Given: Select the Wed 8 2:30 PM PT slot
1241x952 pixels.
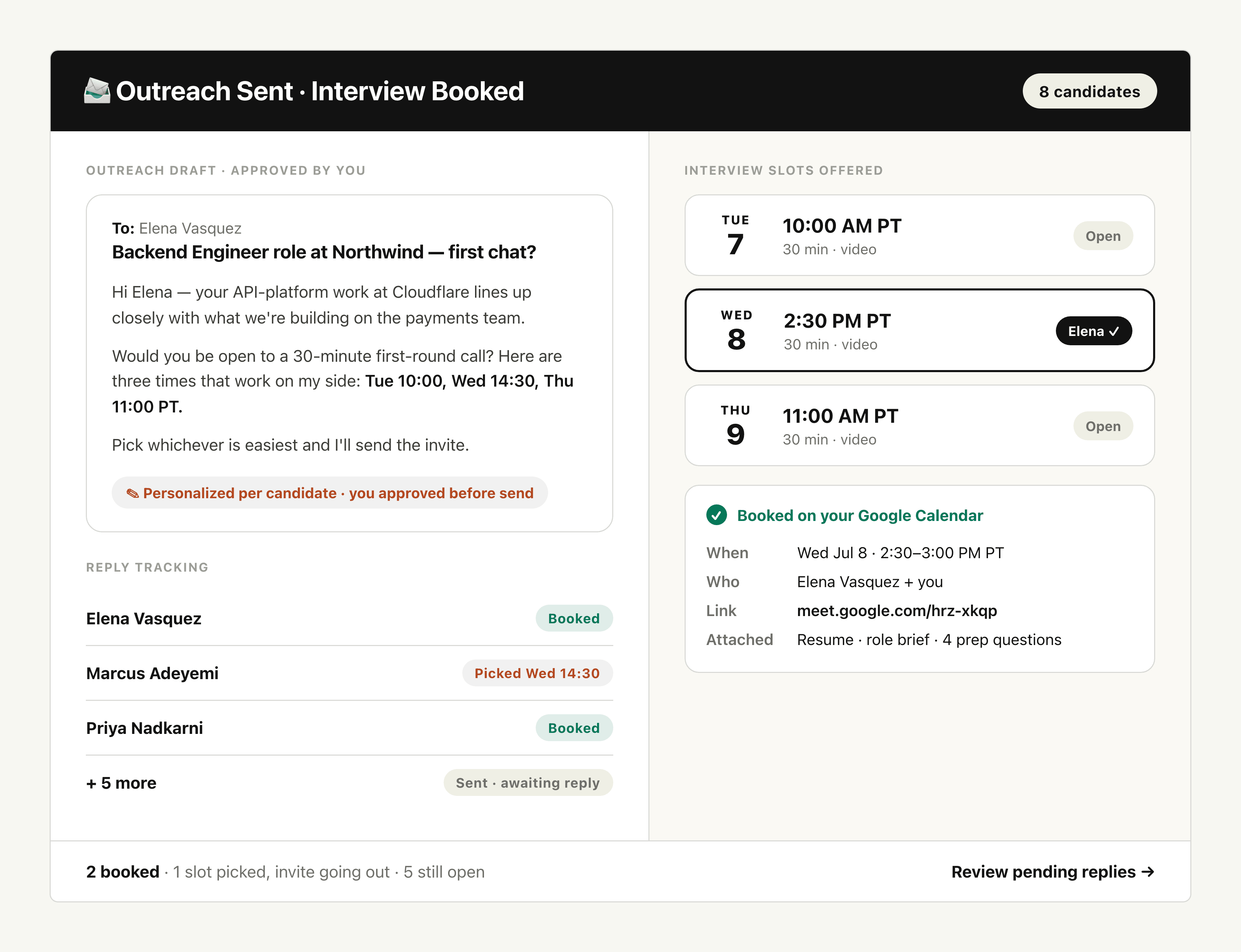Looking at the screenshot, I should [x=919, y=330].
